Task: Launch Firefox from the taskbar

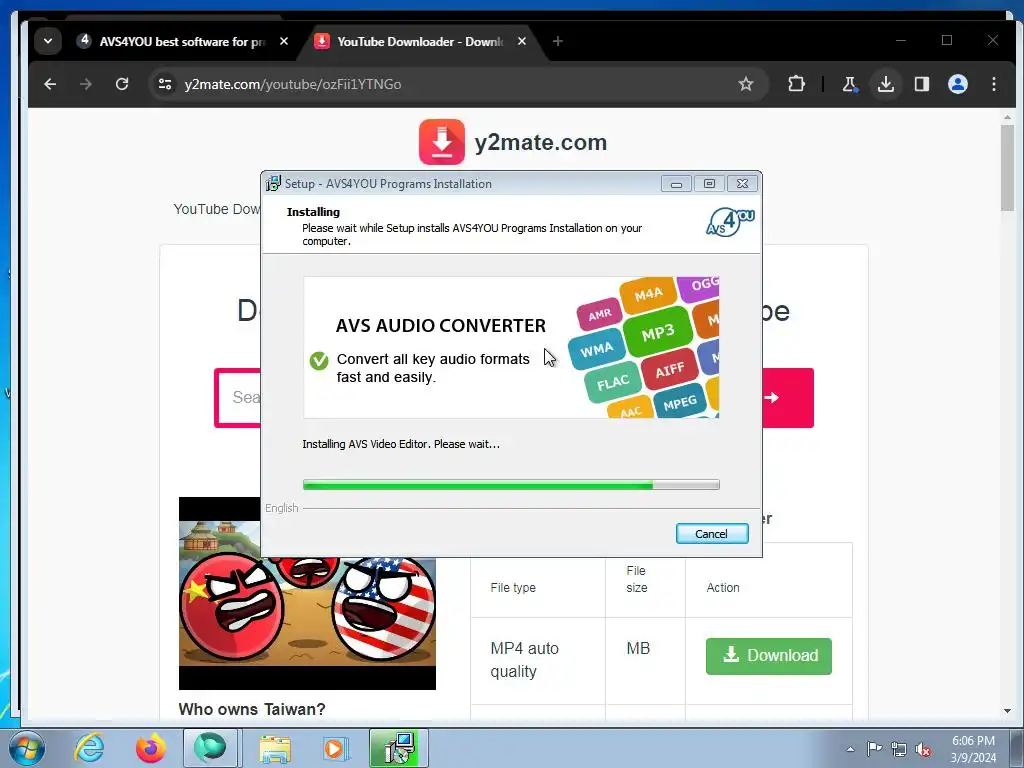Action: pos(150,748)
